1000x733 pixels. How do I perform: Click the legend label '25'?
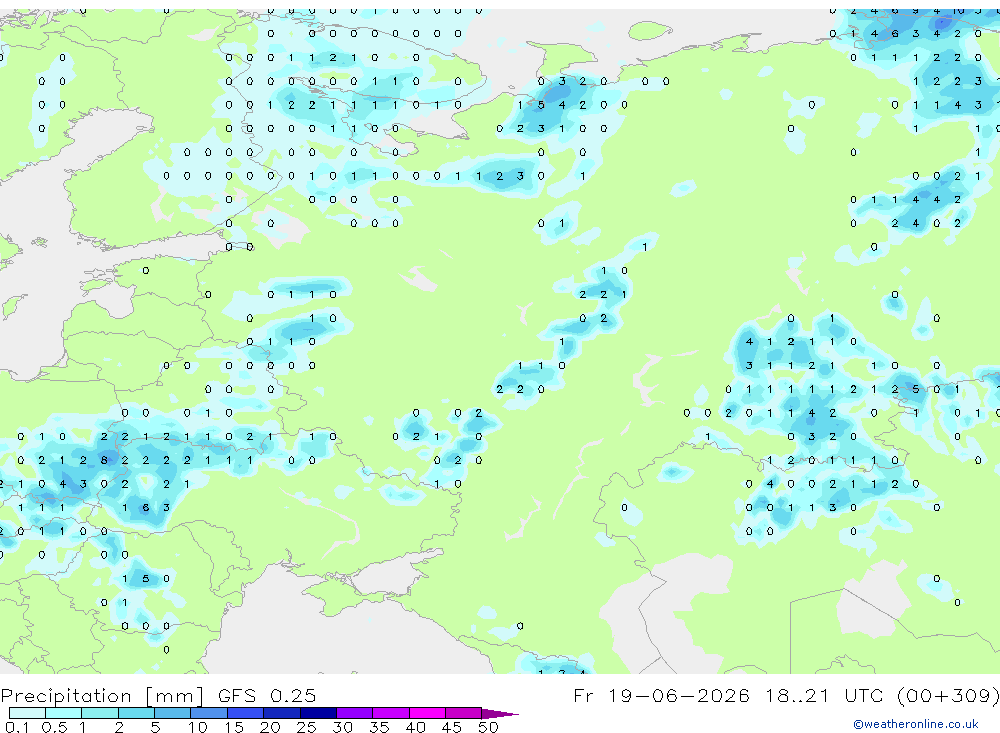(307, 727)
